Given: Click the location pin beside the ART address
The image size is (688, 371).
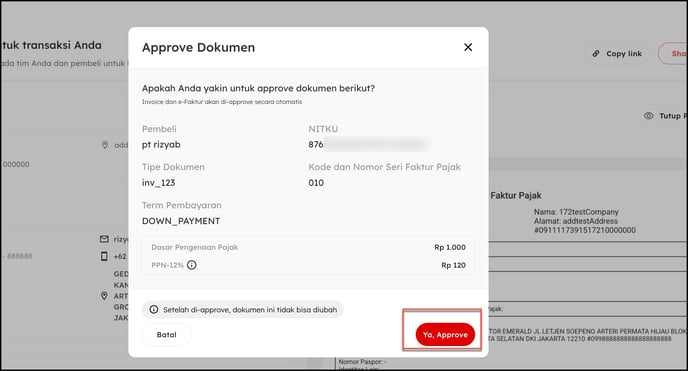Looking at the screenshot, I should pyautogui.click(x=104, y=296).
